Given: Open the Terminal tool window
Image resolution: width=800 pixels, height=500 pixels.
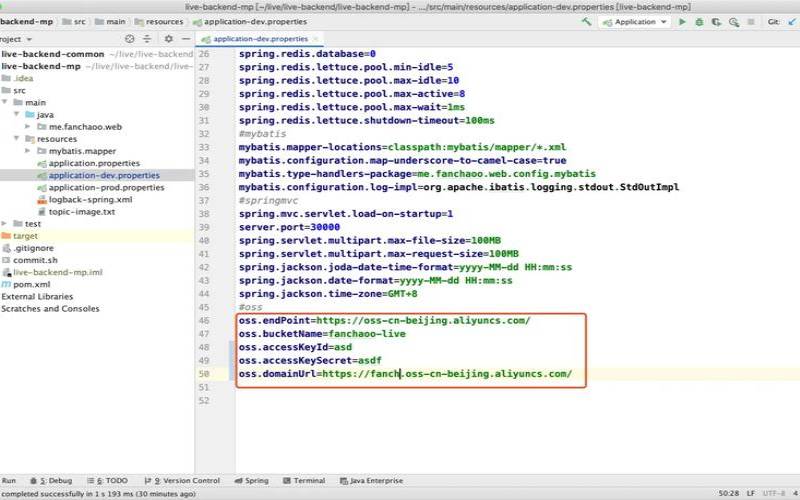Looking at the screenshot, I should (304, 481).
